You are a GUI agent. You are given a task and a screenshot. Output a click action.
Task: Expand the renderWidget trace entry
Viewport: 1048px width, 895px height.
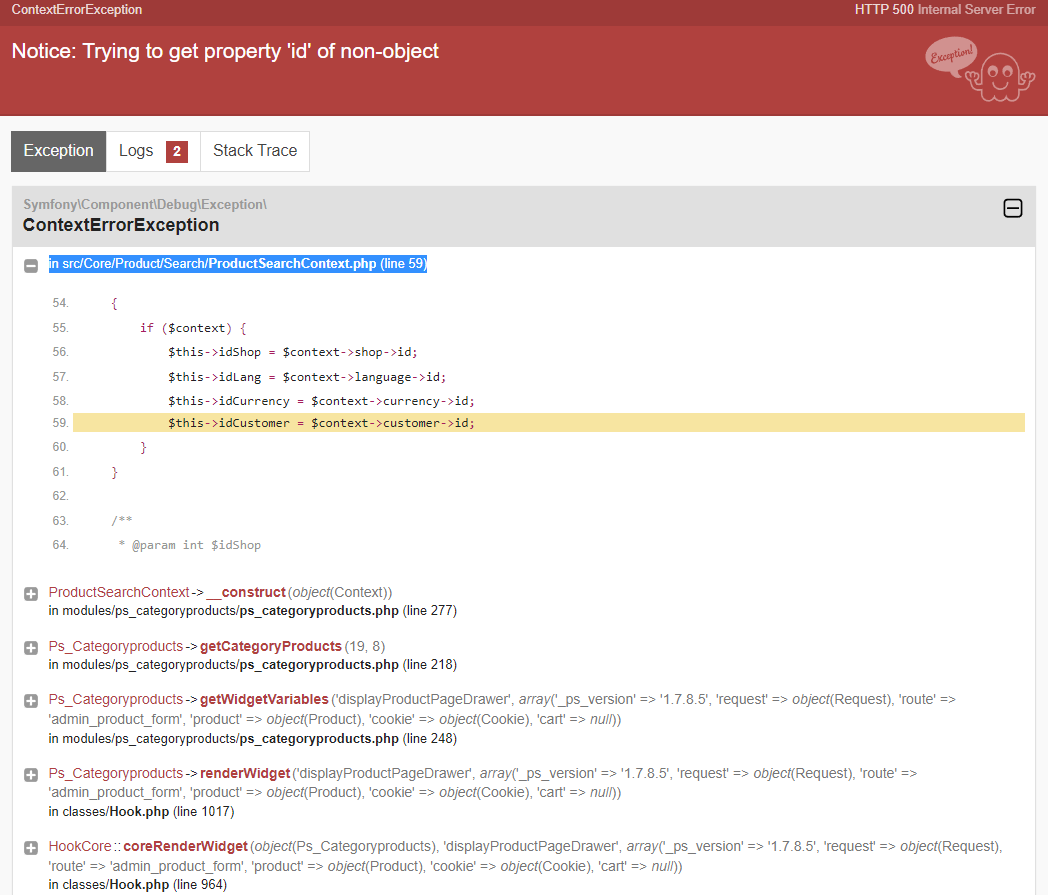click(x=31, y=775)
